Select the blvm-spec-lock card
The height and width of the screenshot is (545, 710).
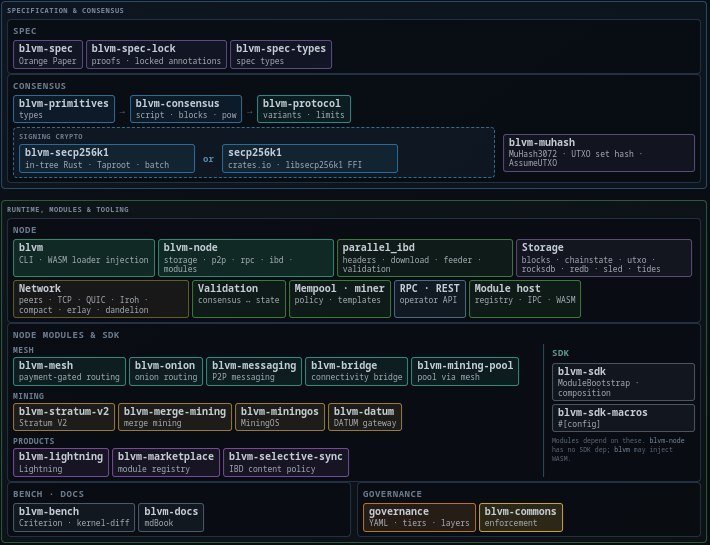pyautogui.click(x=156, y=54)
